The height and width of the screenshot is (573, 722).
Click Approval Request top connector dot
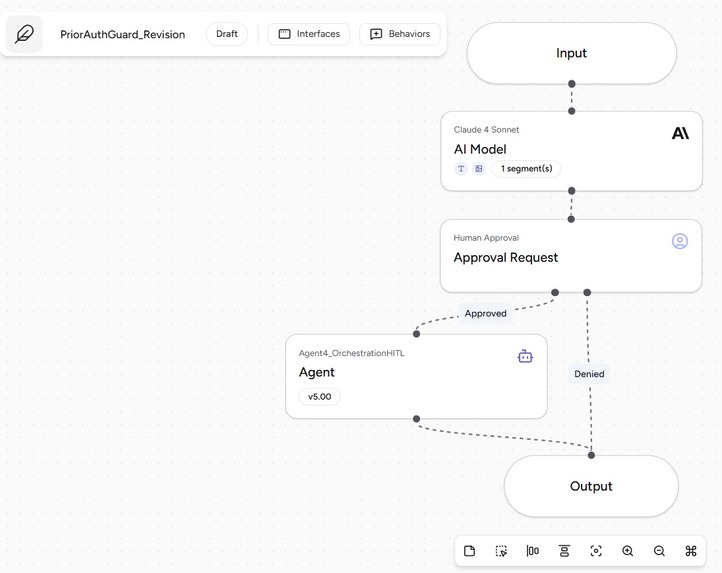tap(571, 219)
